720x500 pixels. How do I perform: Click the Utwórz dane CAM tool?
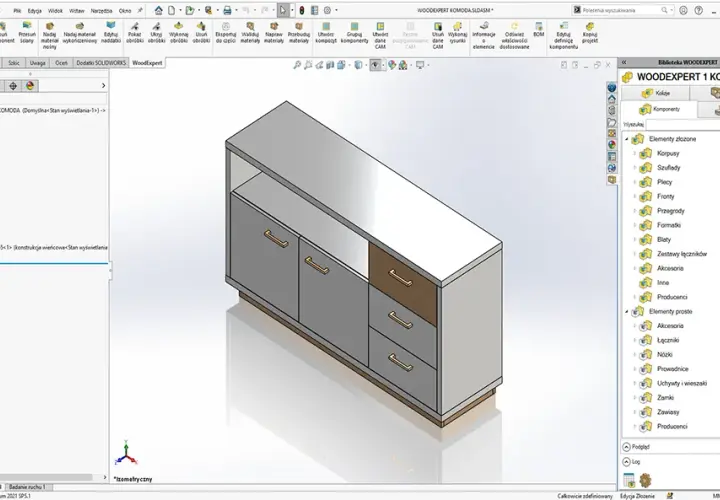coord(380,35)
